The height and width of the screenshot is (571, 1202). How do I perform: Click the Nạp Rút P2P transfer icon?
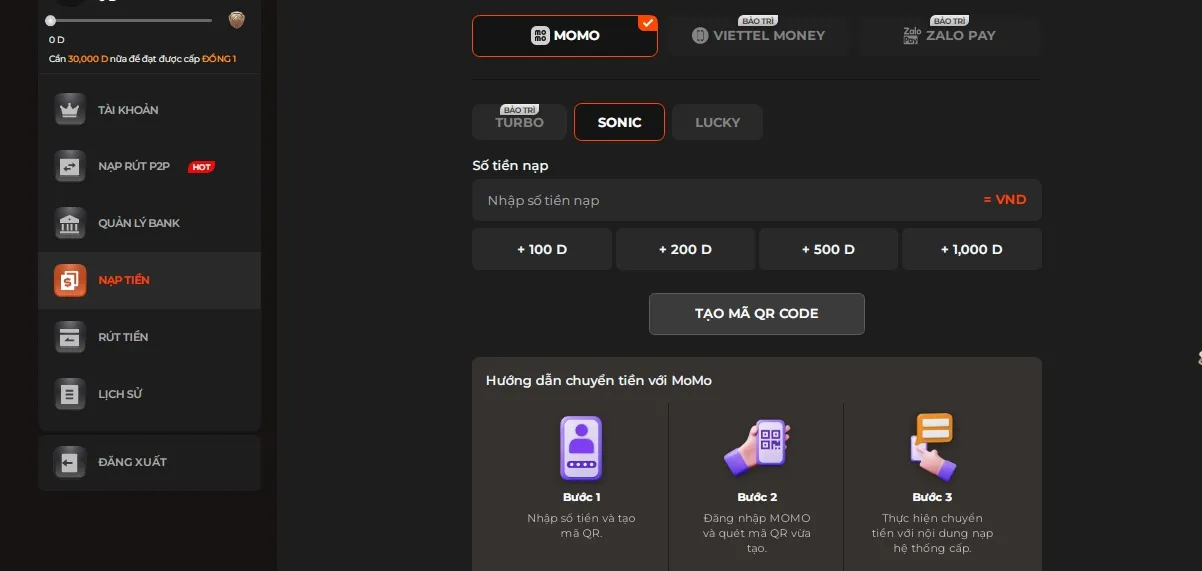tap(70, 167)
